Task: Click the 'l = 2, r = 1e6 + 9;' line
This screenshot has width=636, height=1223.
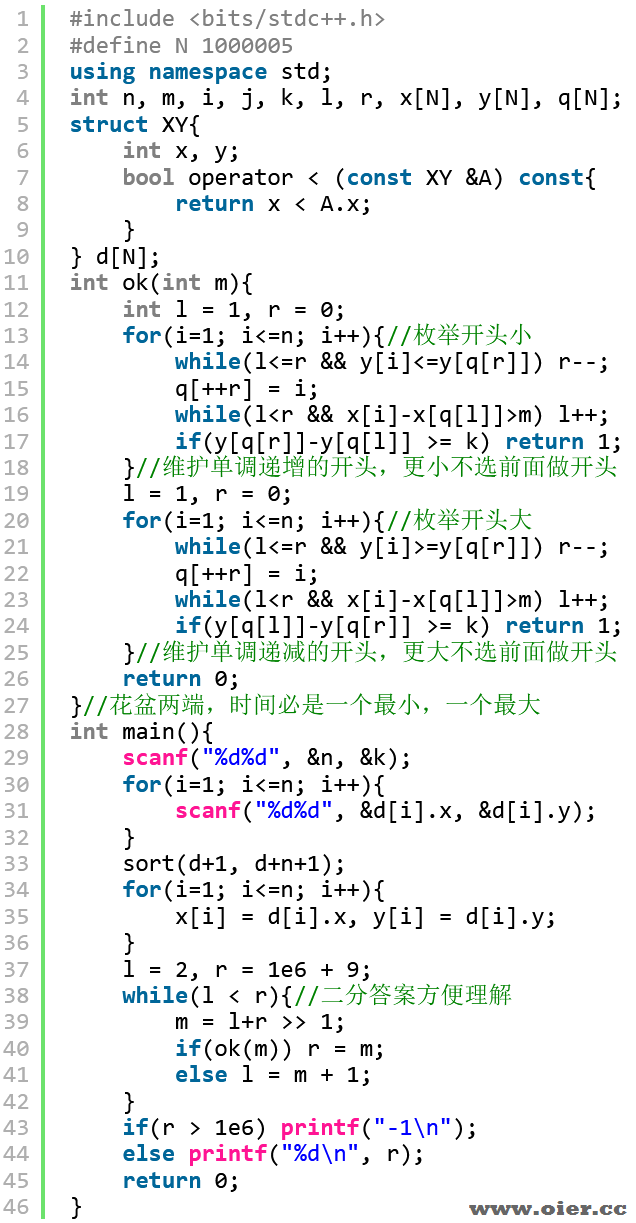Action: 247,969
